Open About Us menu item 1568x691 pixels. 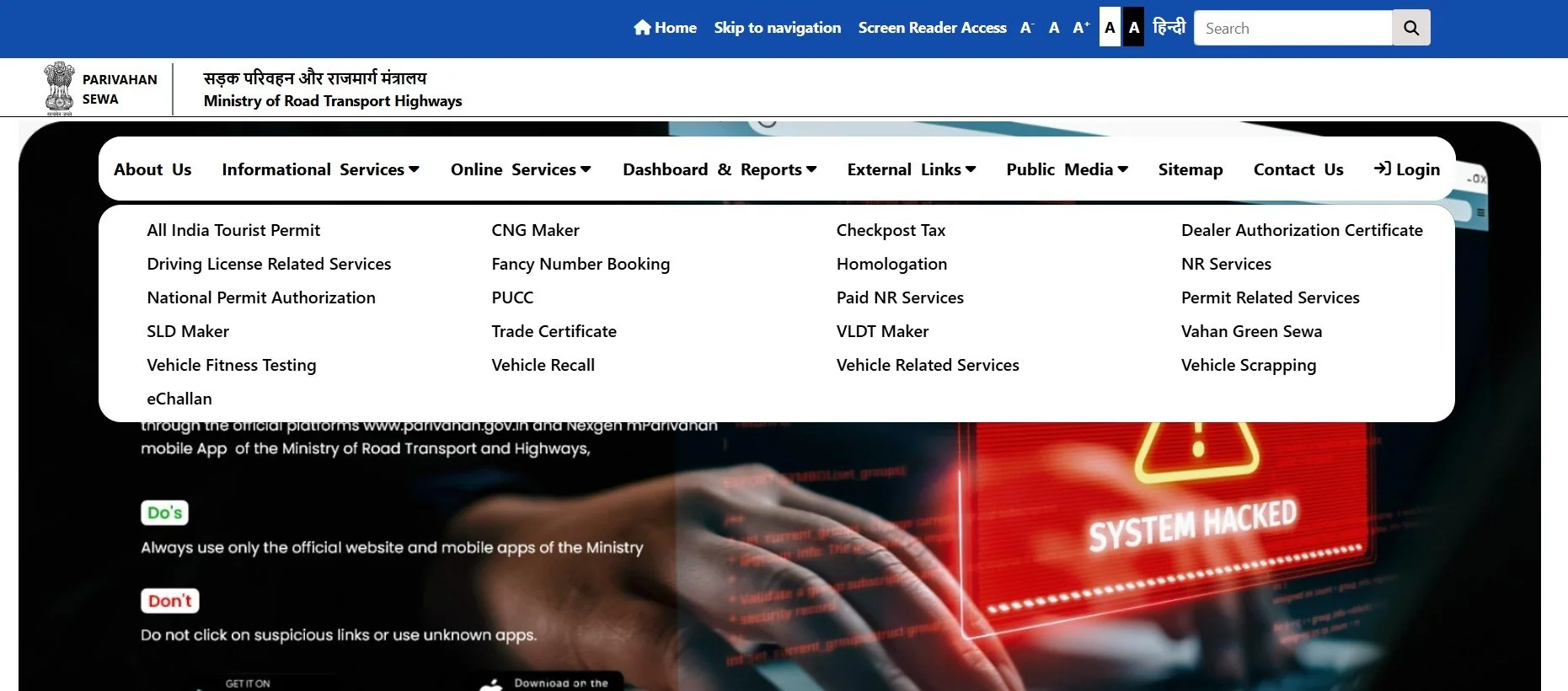(153, 169)
